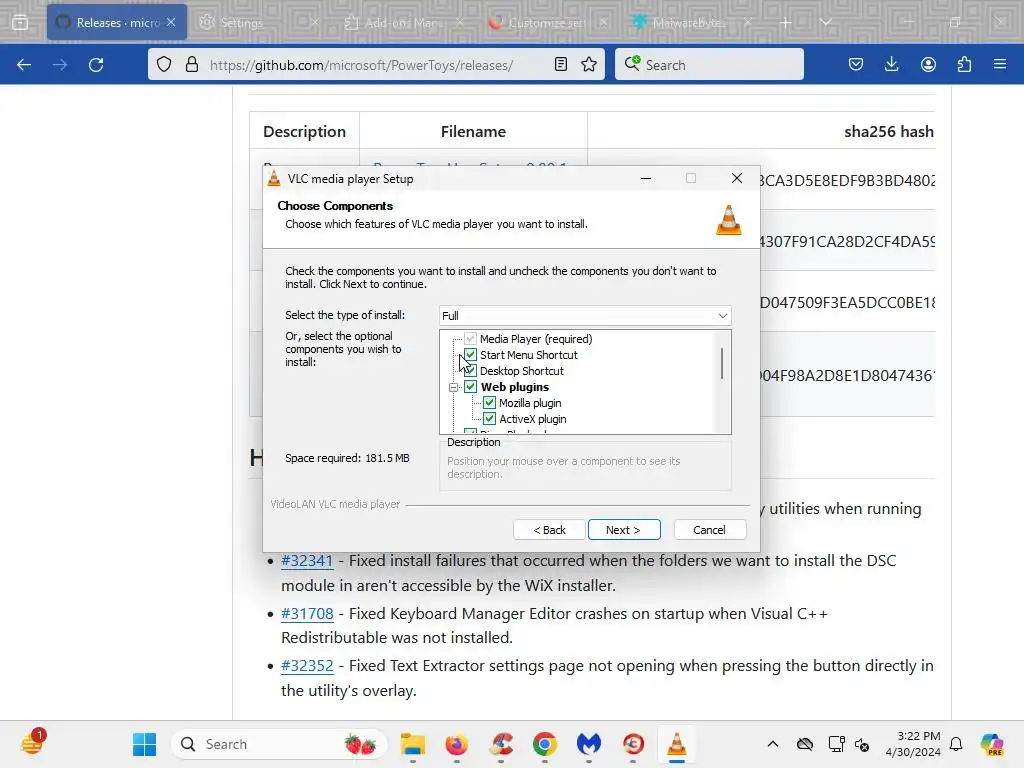Image resolution: width=1024 pixels, height=768 pixels.
Task: Open a new browser tab
Action: click(x=786, y=22)
